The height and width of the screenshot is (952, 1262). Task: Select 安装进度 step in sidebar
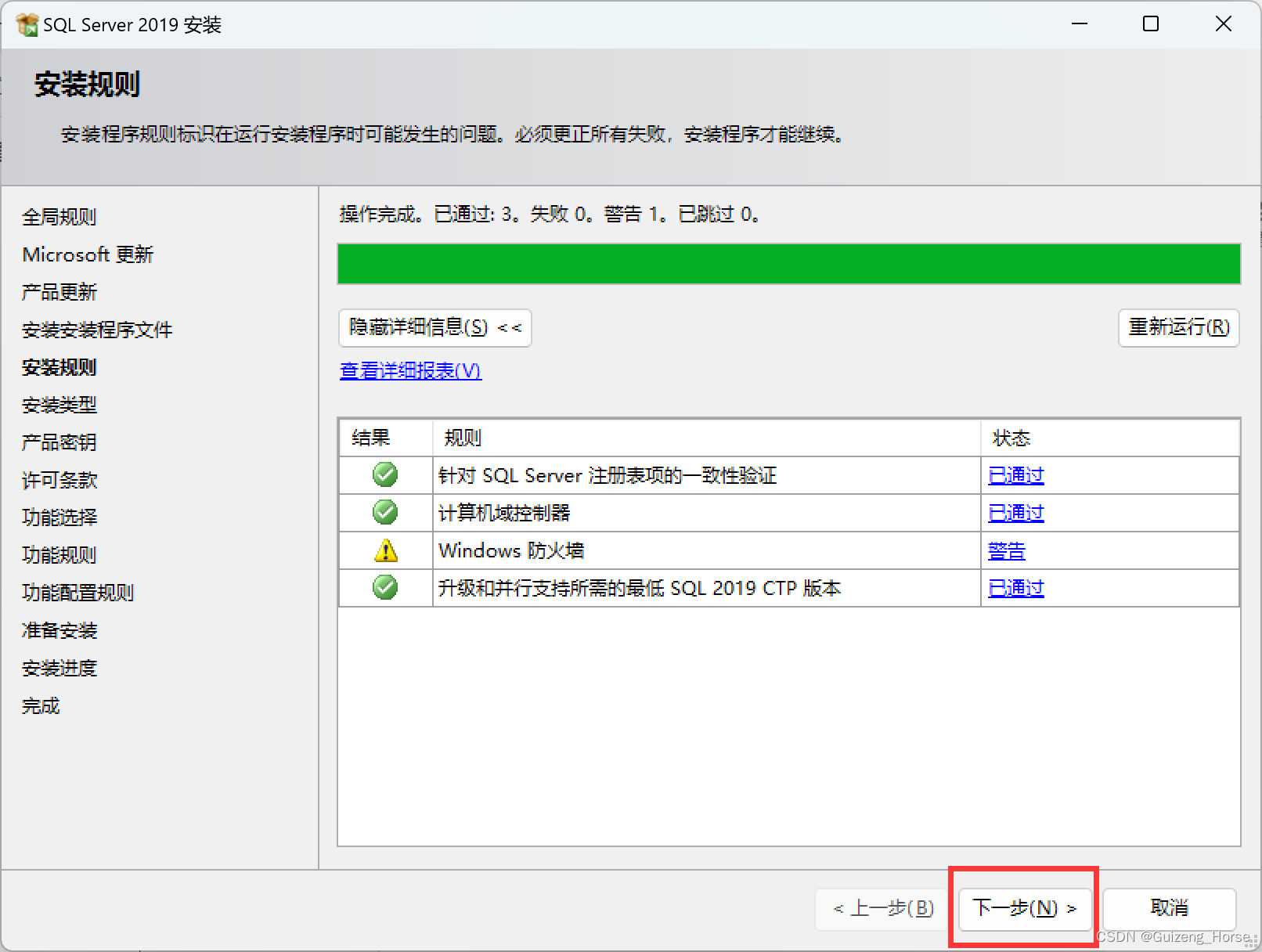59,668
